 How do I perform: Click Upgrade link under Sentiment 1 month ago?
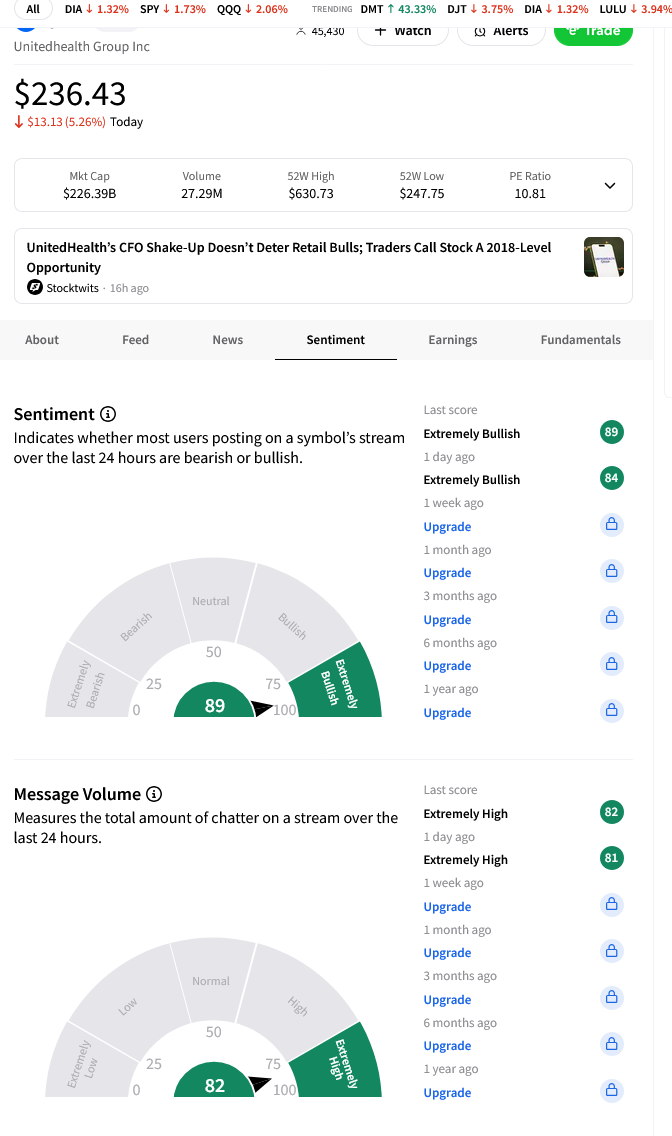pyautogui.click(x=448, y=573)
